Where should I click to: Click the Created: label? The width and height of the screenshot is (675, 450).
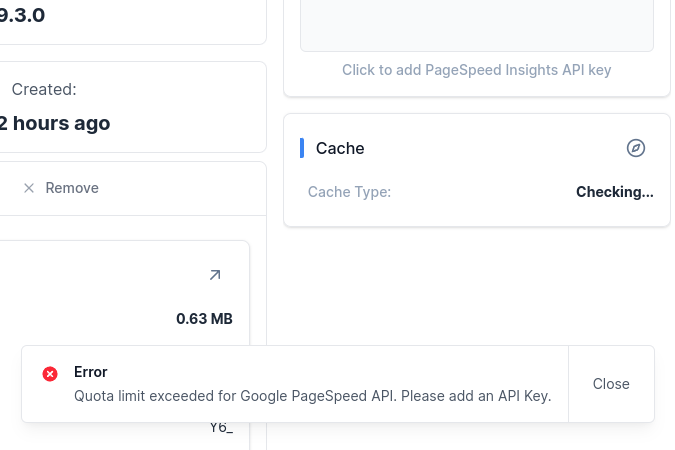pos(44,89)
